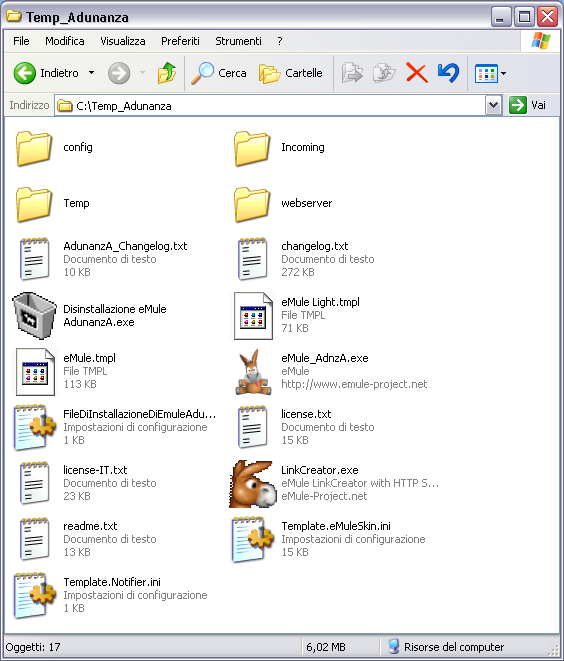The image size is (564, 661).
Task: Toggle the Cartelle folders pane
Action: pyautogui.click(x=291, y=73)
